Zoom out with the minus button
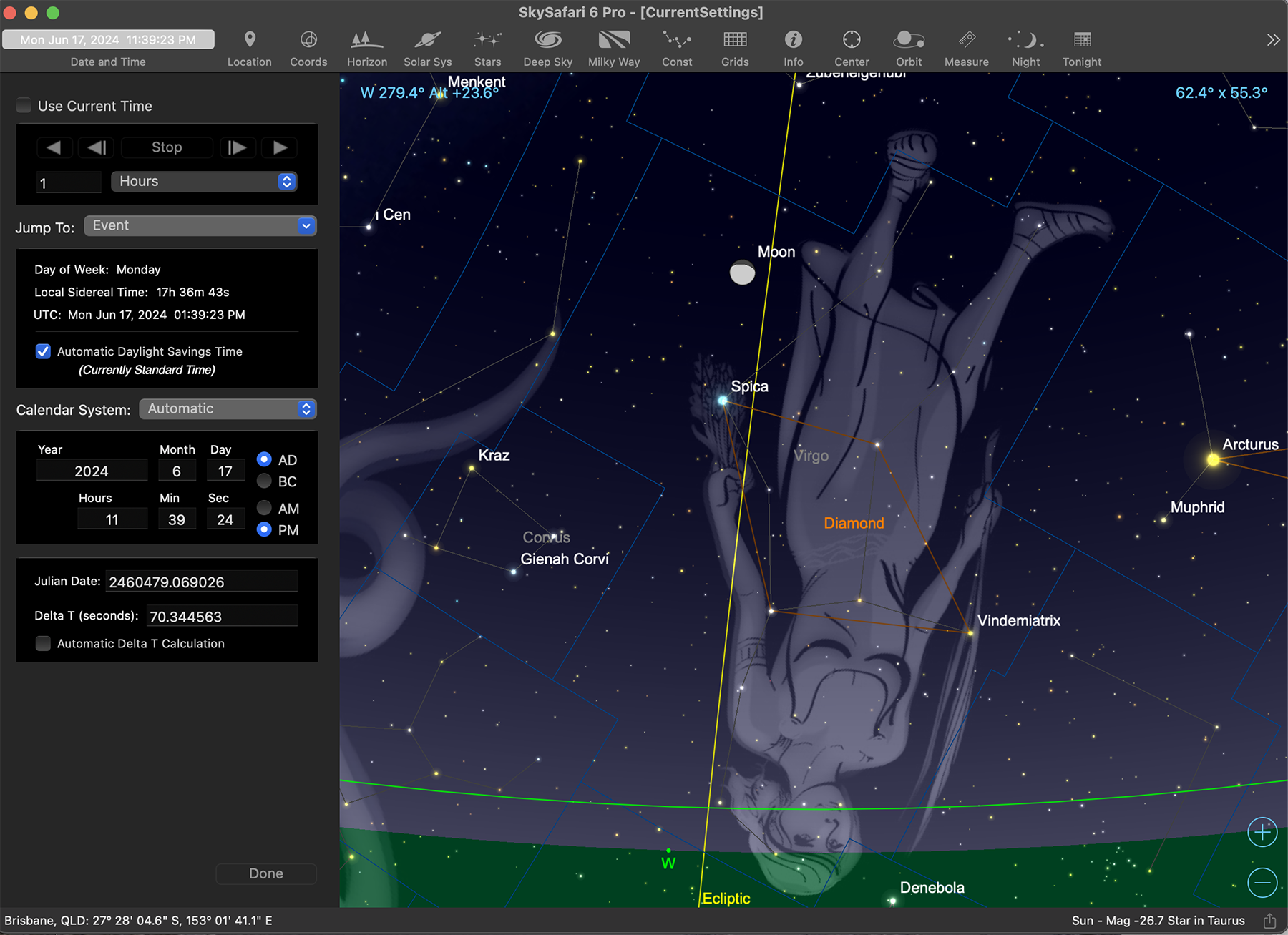Image resolution: width=1288 pixels, height=935 pixels. (1262, 883)
